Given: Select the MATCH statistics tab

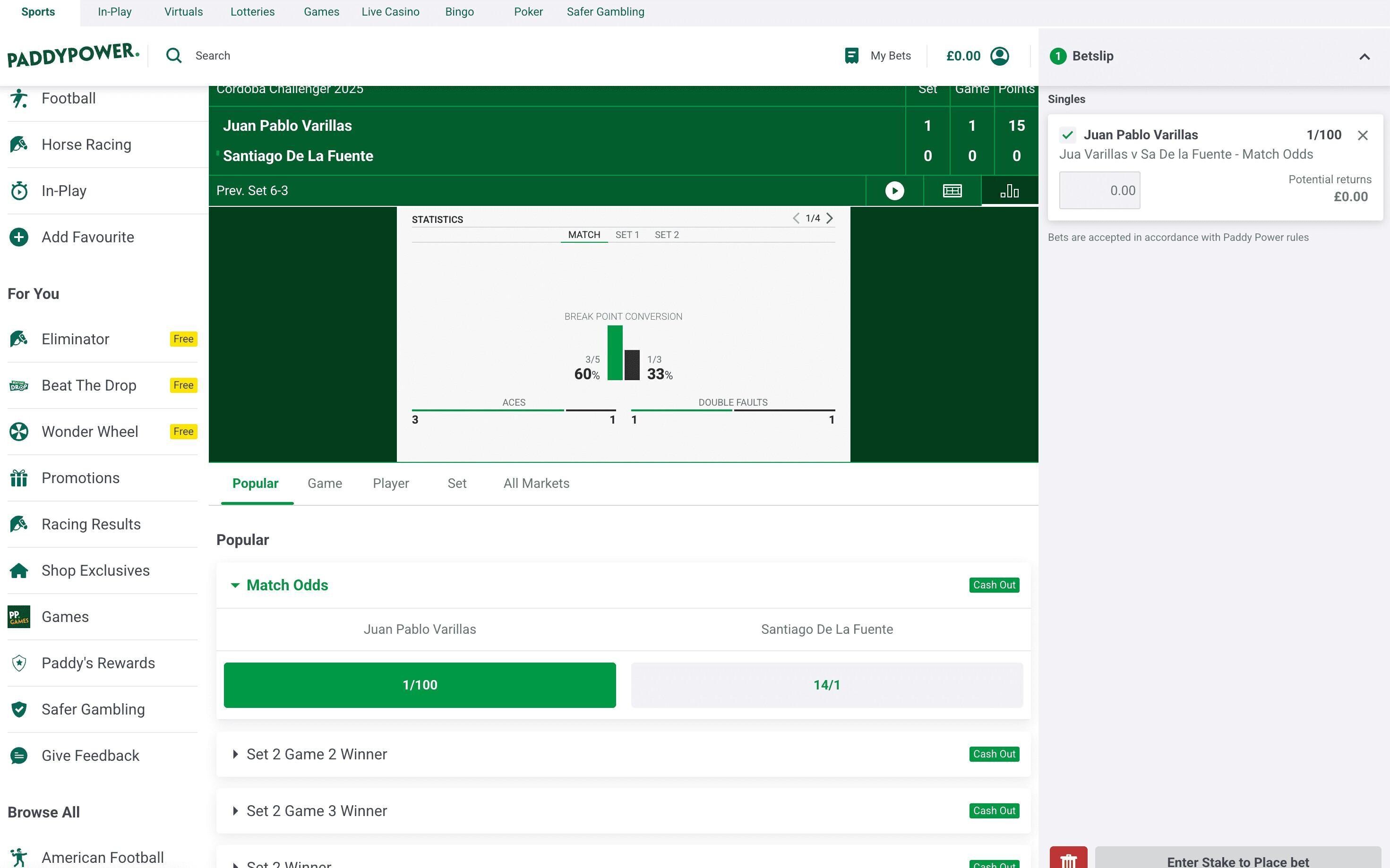Looking at the screenshot, I should pos(584,235).
